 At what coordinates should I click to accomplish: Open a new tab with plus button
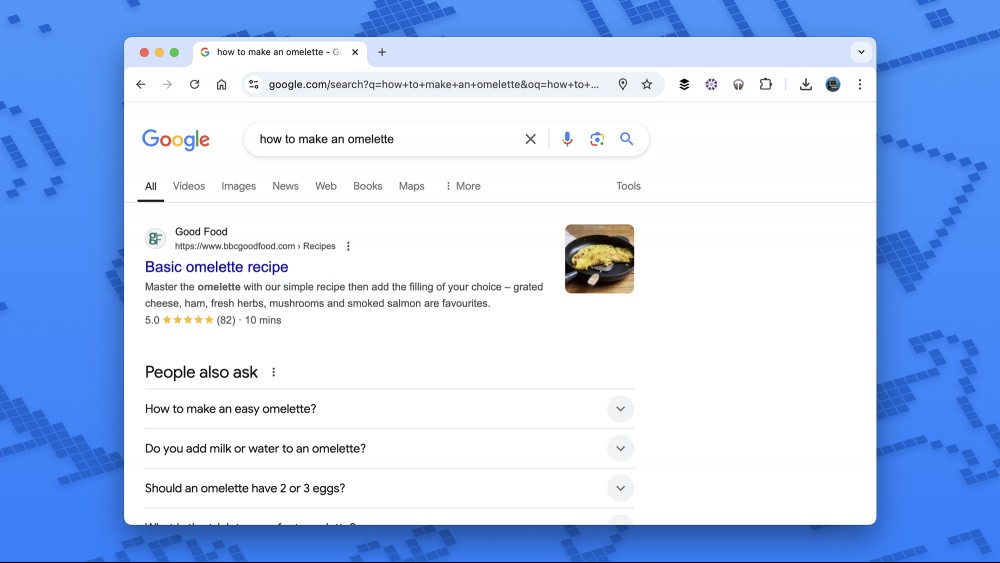click(382, 52)
